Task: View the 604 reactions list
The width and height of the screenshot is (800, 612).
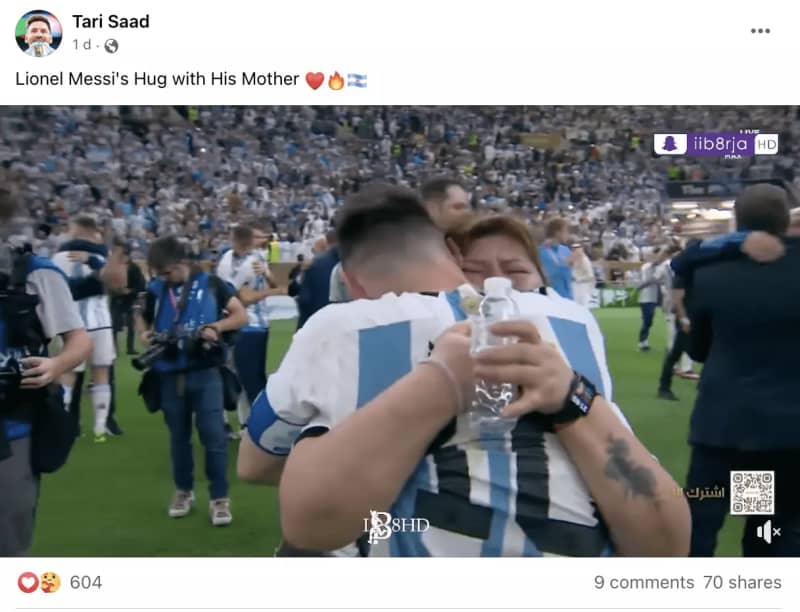Action: coord(86,582)
